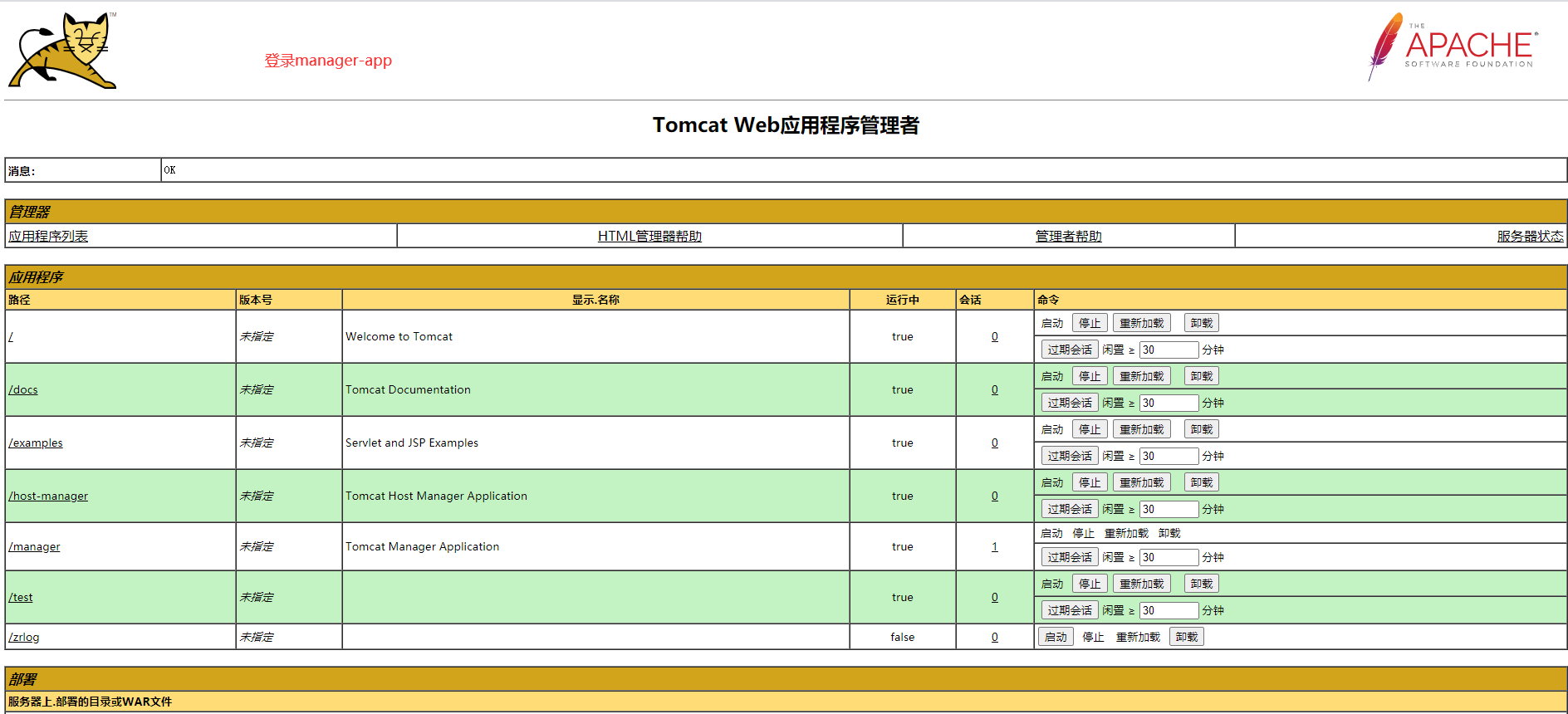Focus idle minutes field for /manager

tap(1169, 557)
